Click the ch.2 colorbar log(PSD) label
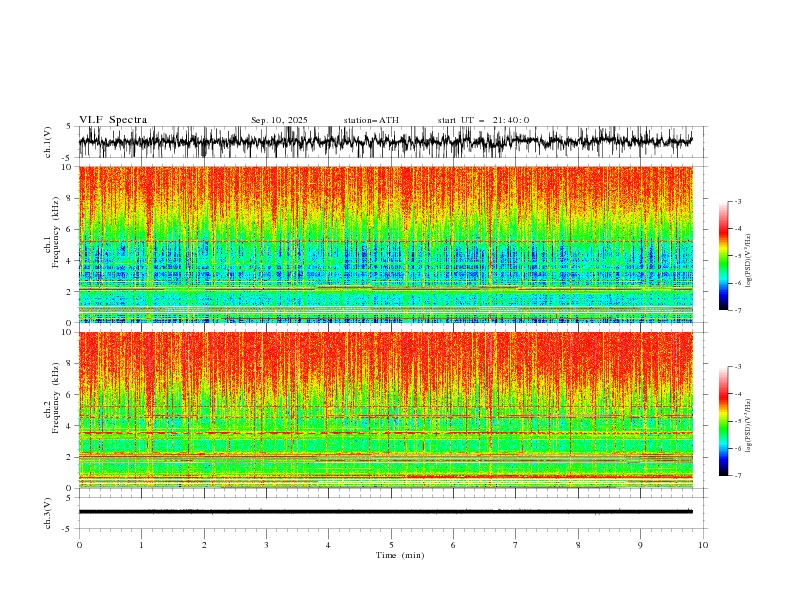The image size is (792, 612). pyautogui.click(x=749, y=426)
